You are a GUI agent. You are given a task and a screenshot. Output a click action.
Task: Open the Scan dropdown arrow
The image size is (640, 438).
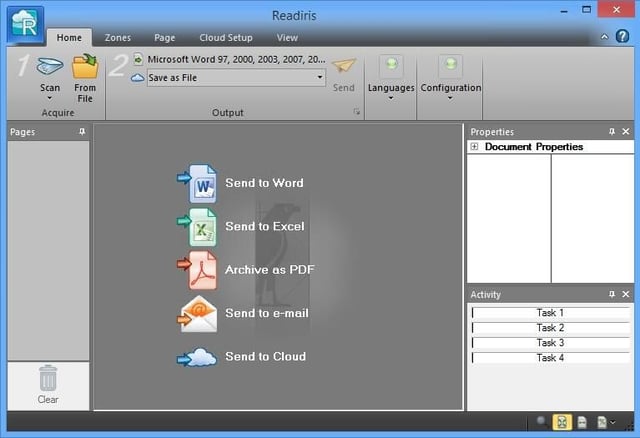click(x=50, y=98)
